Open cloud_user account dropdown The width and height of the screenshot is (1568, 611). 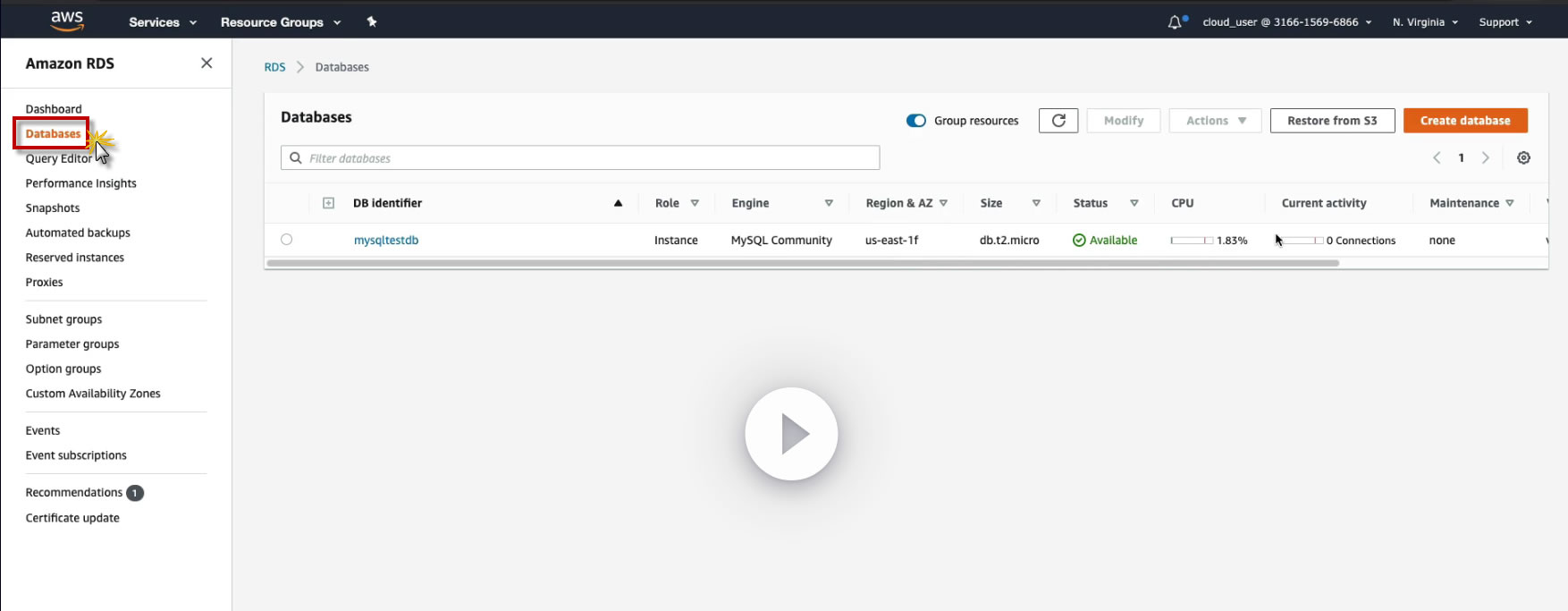point(1286,22)
